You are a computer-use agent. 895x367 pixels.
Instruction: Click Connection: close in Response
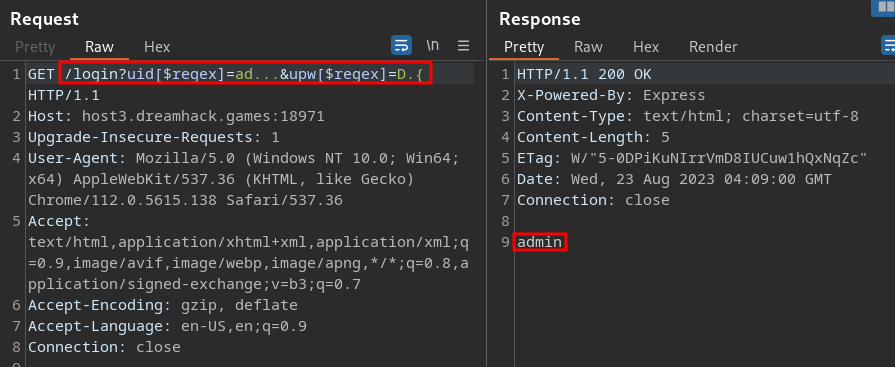(593, 200)
